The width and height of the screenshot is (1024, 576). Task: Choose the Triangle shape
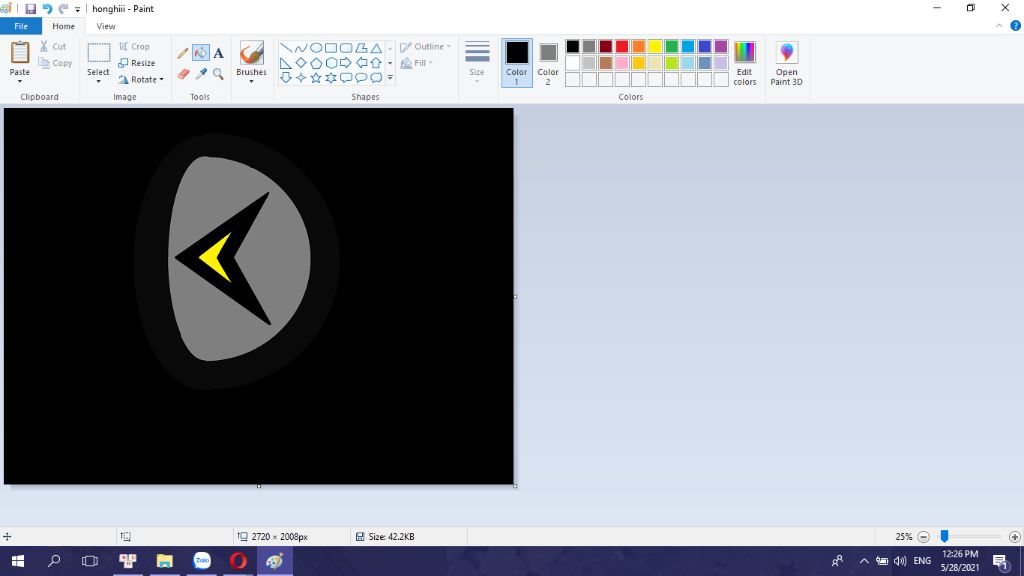[376, 48]
